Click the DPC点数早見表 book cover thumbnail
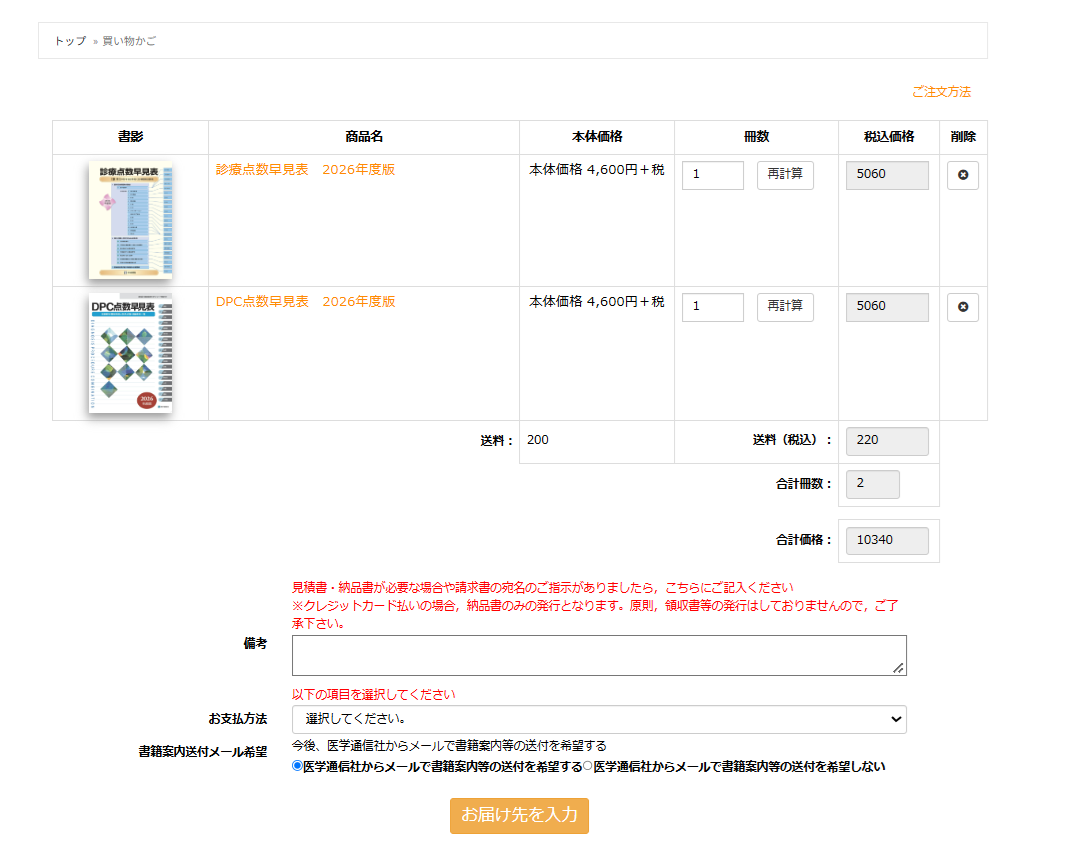The image size is (1082, 851). point(130,353)
